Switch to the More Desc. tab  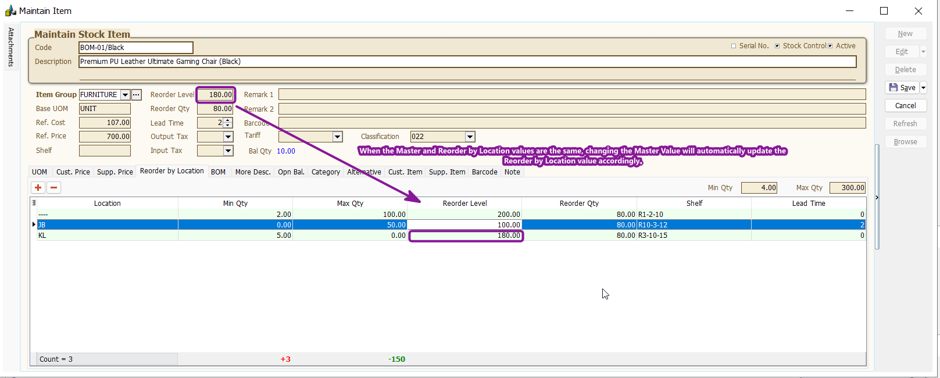(x=252, y=172)
